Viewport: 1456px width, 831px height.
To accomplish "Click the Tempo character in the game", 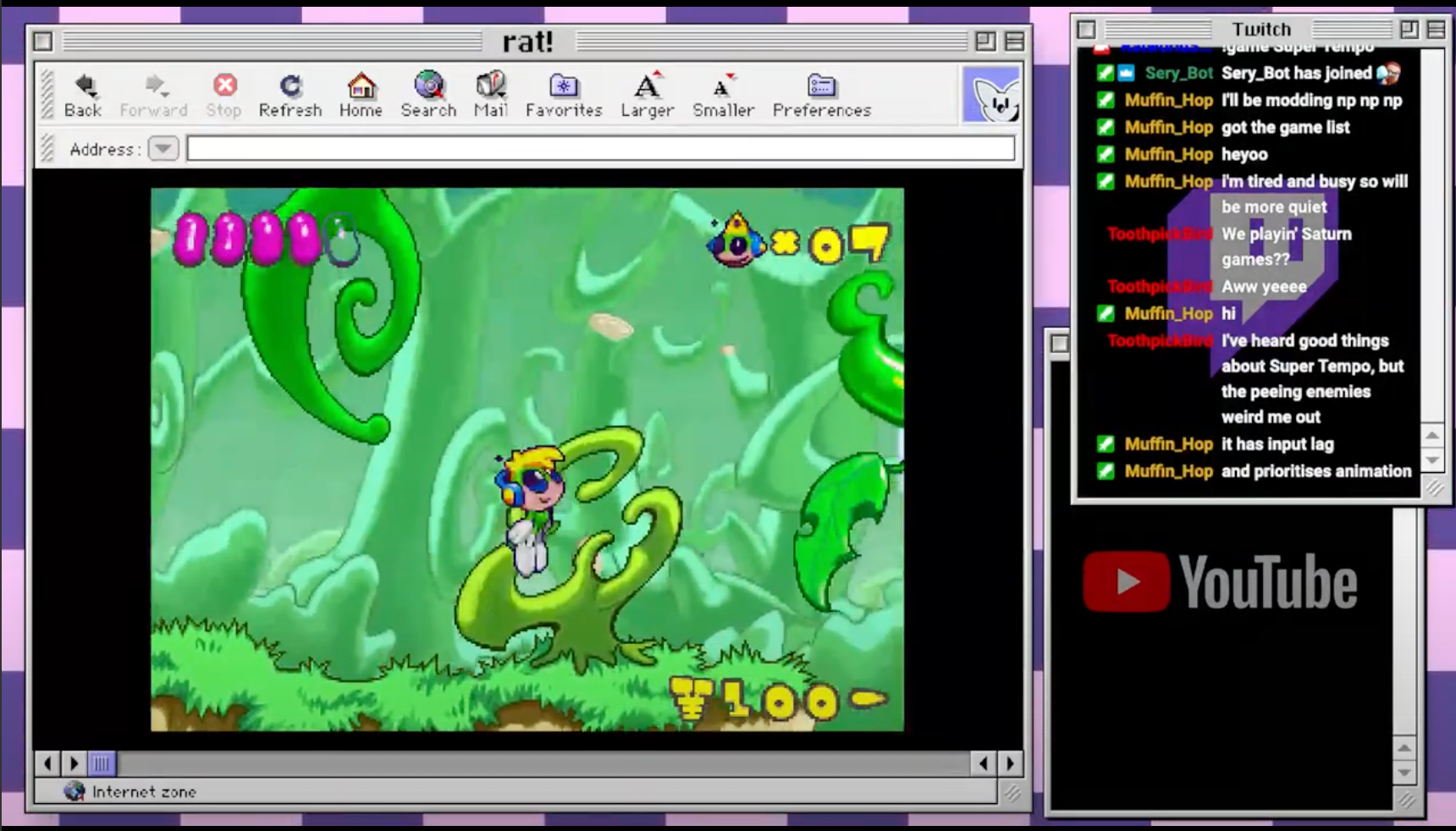I will [x=530, y=510].
